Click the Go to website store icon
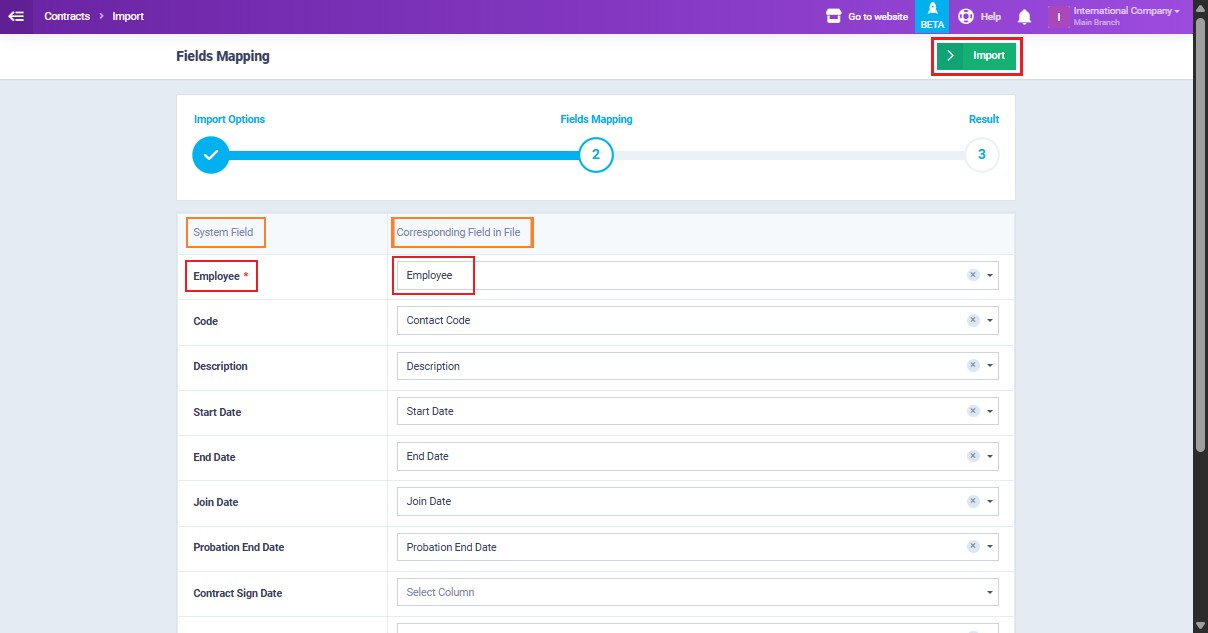The image size is (1208, 633). (833, 16)
